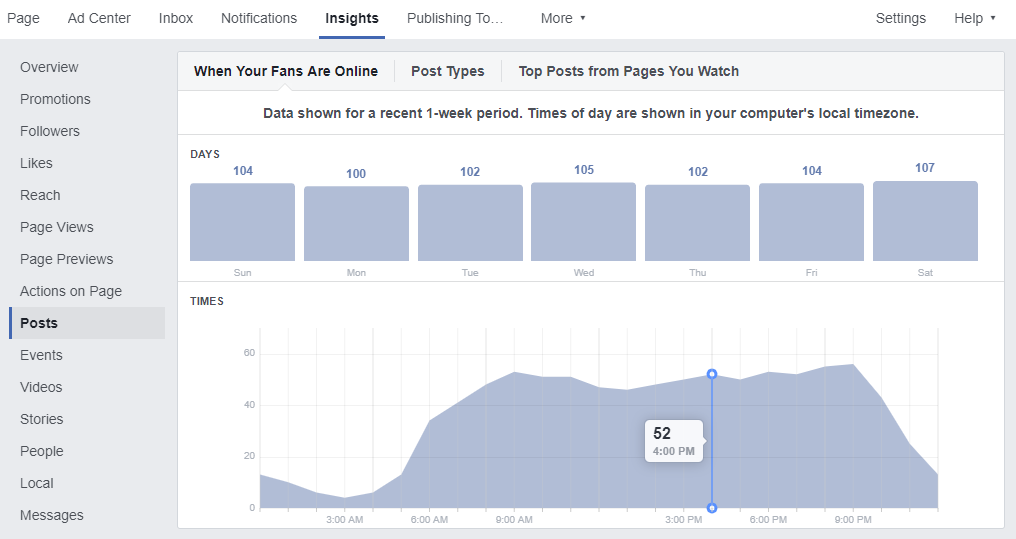
Task: Expand the More dropdown menu
Action: click(563, 18)
